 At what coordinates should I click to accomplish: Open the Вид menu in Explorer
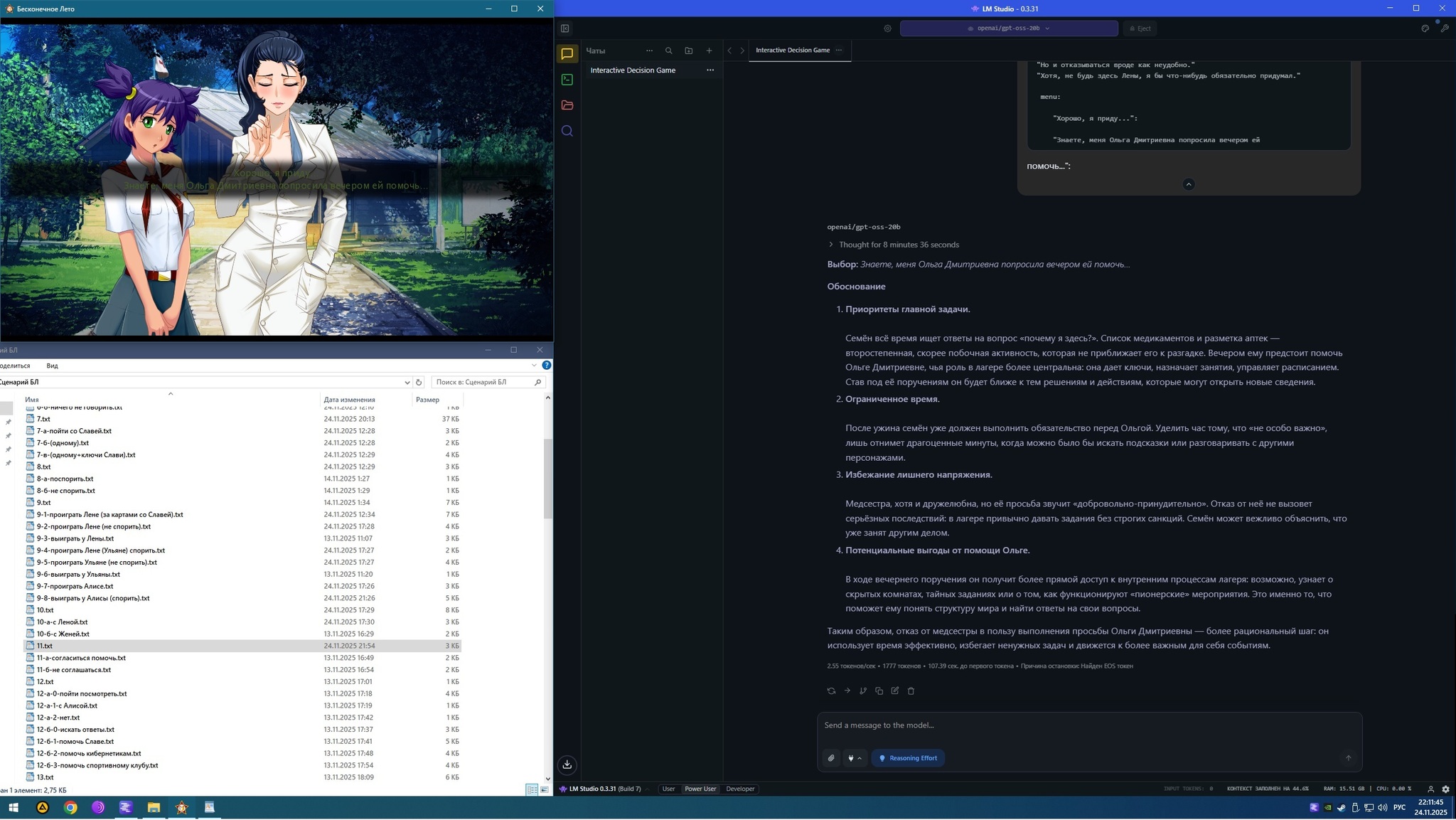point(52,366)
